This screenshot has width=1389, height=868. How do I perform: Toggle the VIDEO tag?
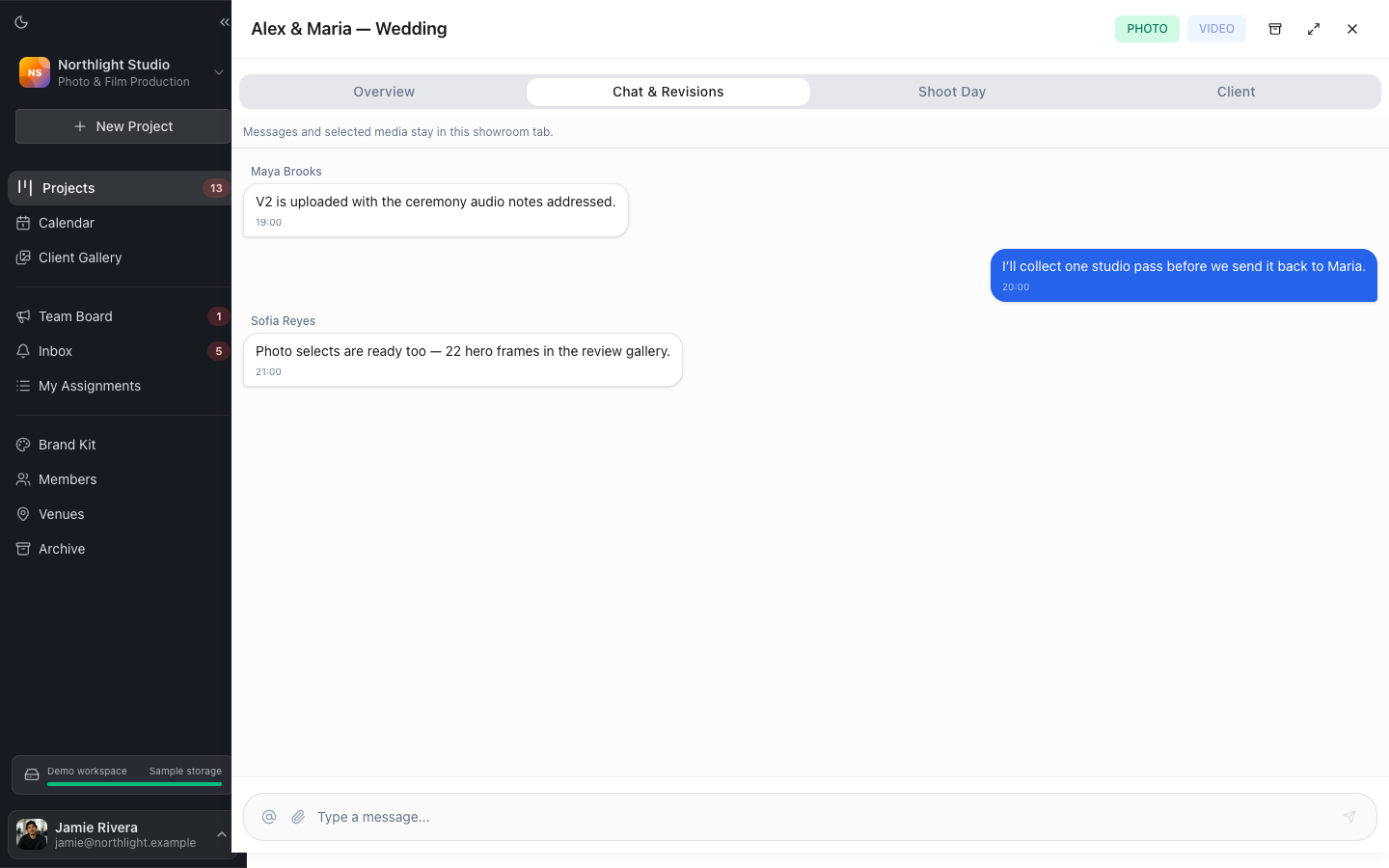pos(1216,29)
